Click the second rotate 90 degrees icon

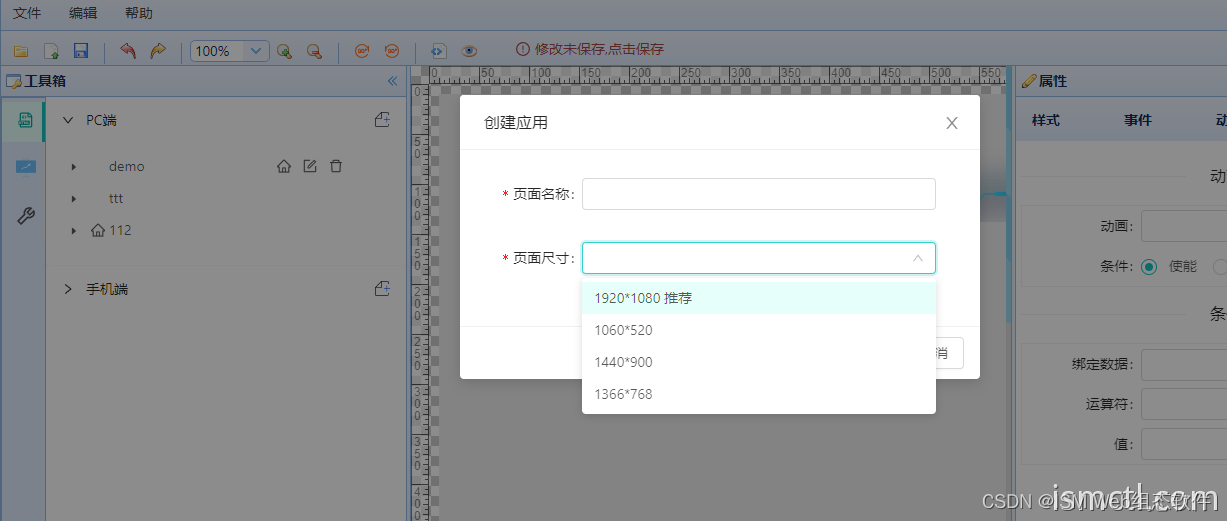click(392, 50)
